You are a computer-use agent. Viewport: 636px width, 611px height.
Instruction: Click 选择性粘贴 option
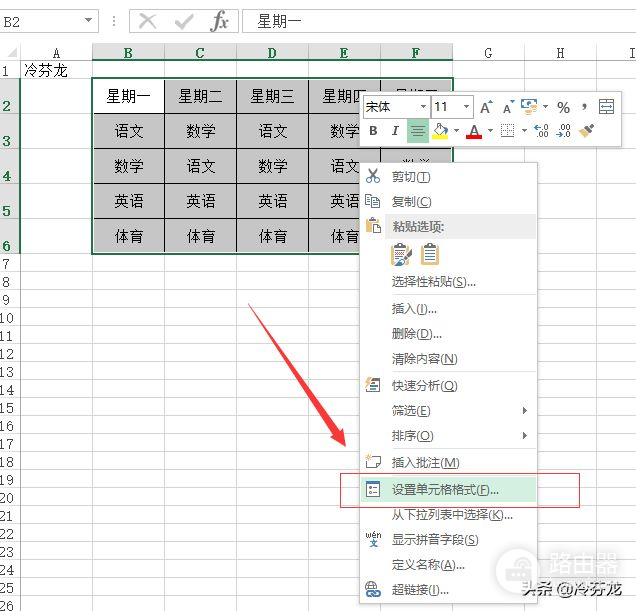433,282
